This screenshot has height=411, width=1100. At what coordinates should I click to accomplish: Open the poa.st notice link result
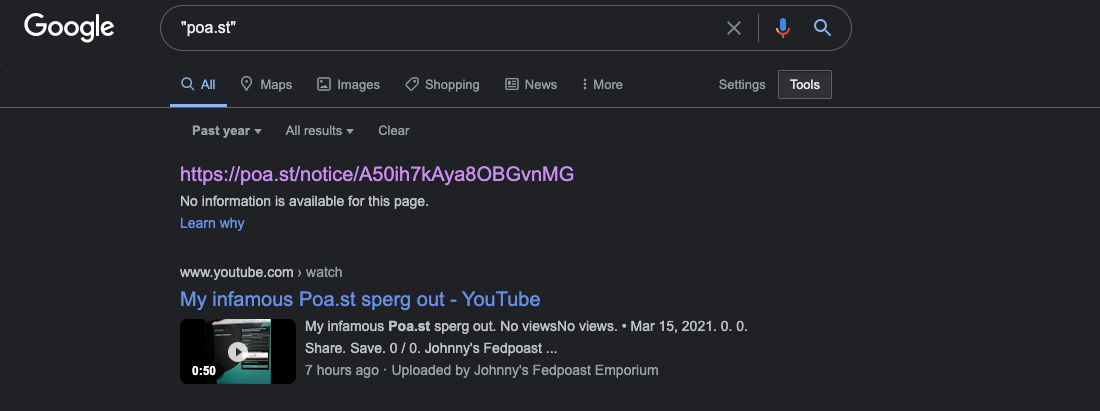377,174
